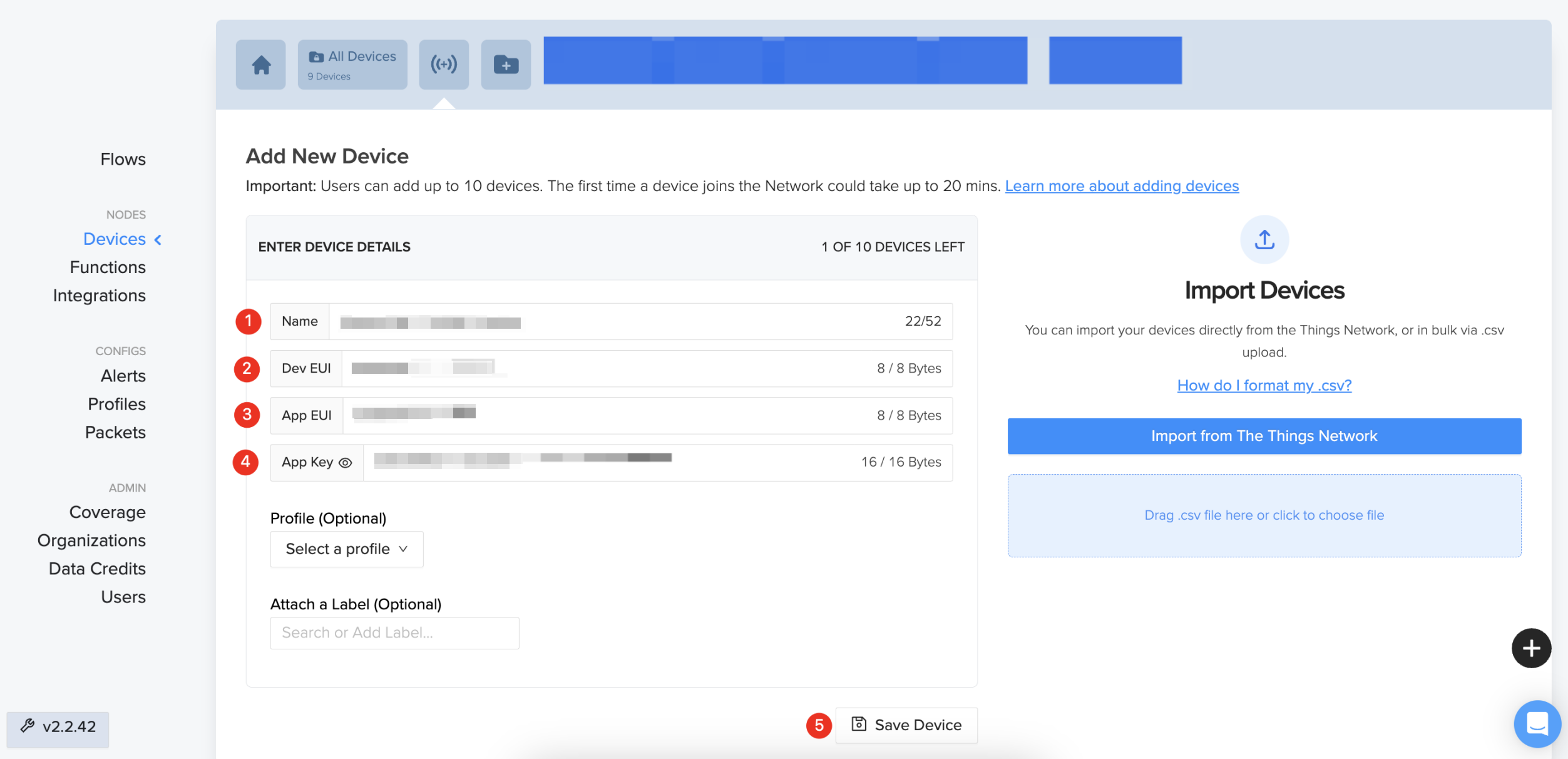Open Learn more about adding devices link

(x=1122, y=186)
